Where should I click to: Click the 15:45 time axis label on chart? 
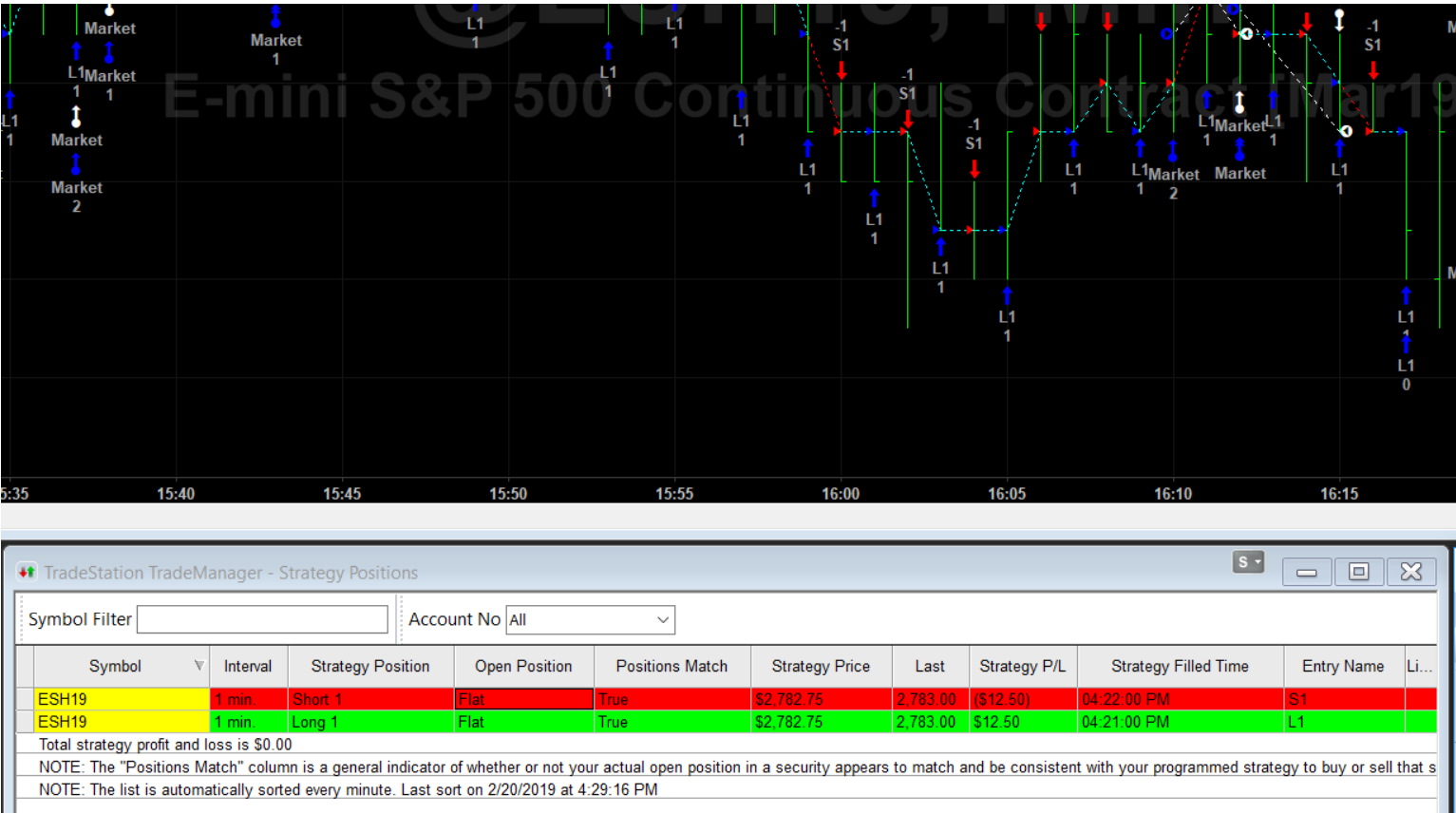pyautogui.click(x=342, y=494)
